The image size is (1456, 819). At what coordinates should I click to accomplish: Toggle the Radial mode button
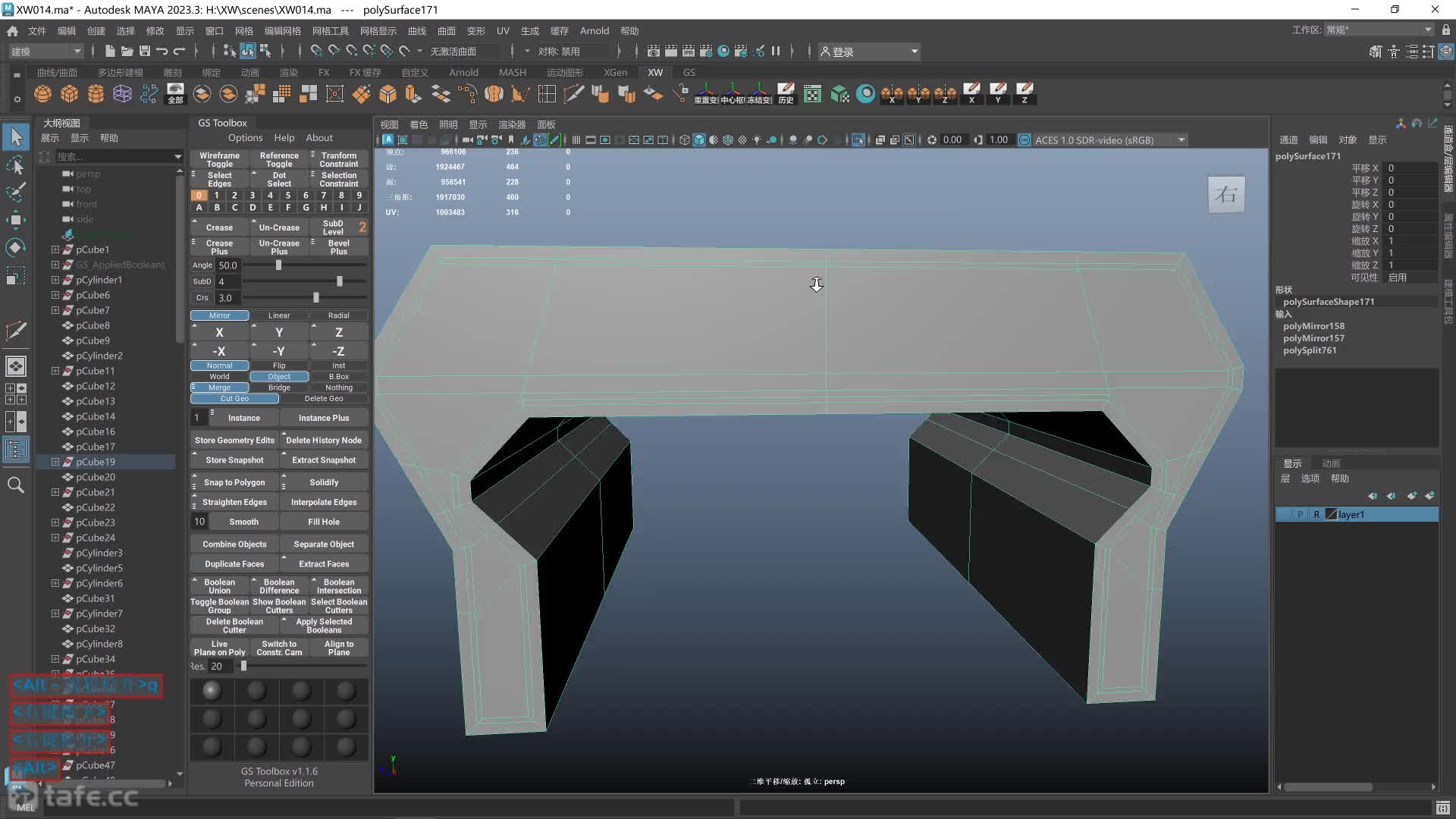coord(339,315)
